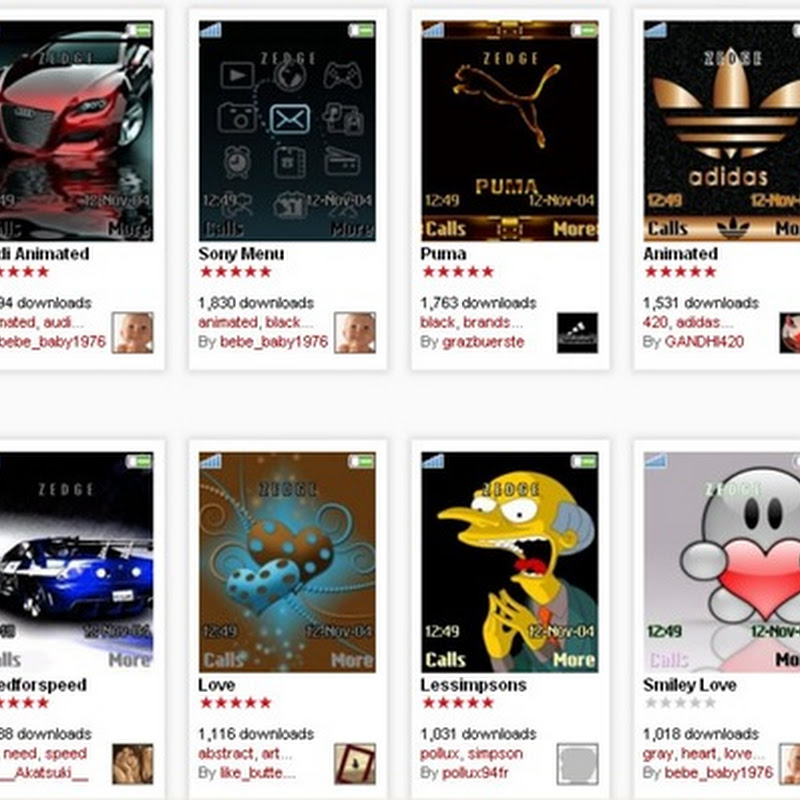The height and width of the screenshot is (800, 800).
Task: Open the Sony Menu title link
Action: [241, 254]
